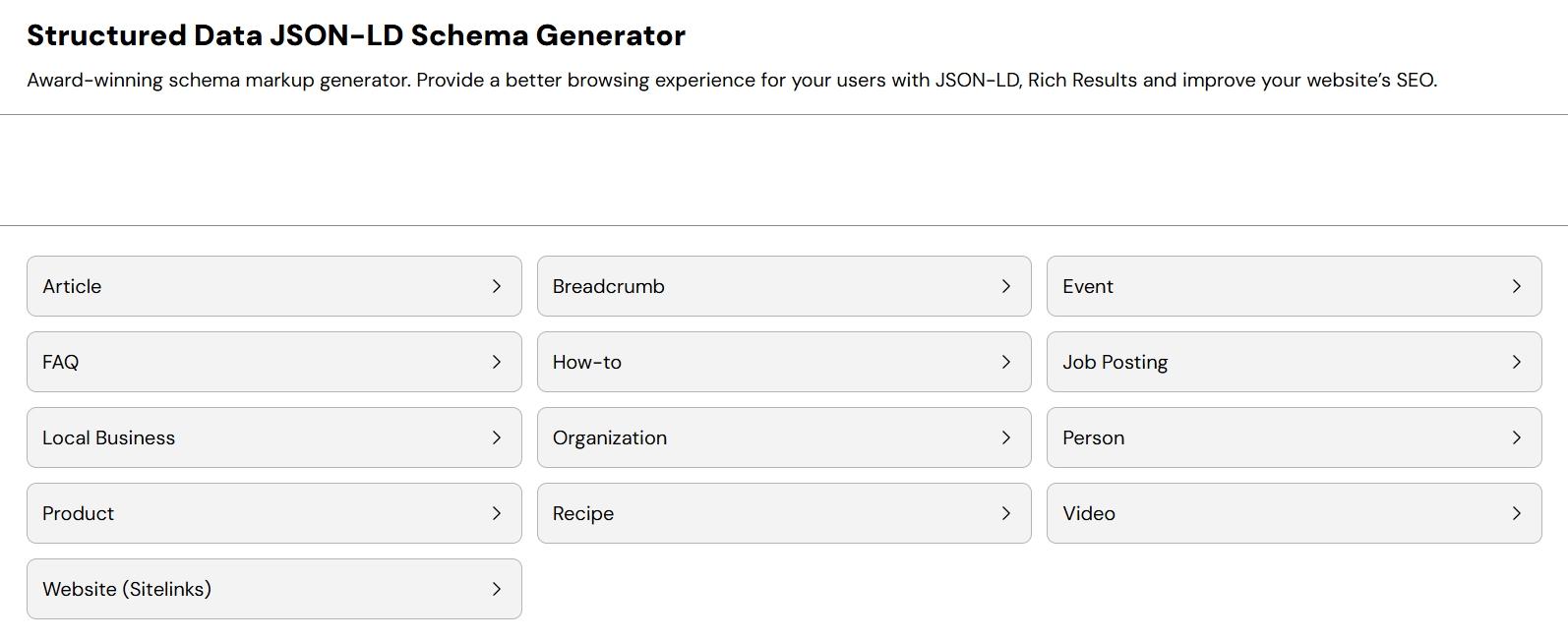Click the chevron arrow on the Article row
1568x641 pixels.
pos(497,286)
